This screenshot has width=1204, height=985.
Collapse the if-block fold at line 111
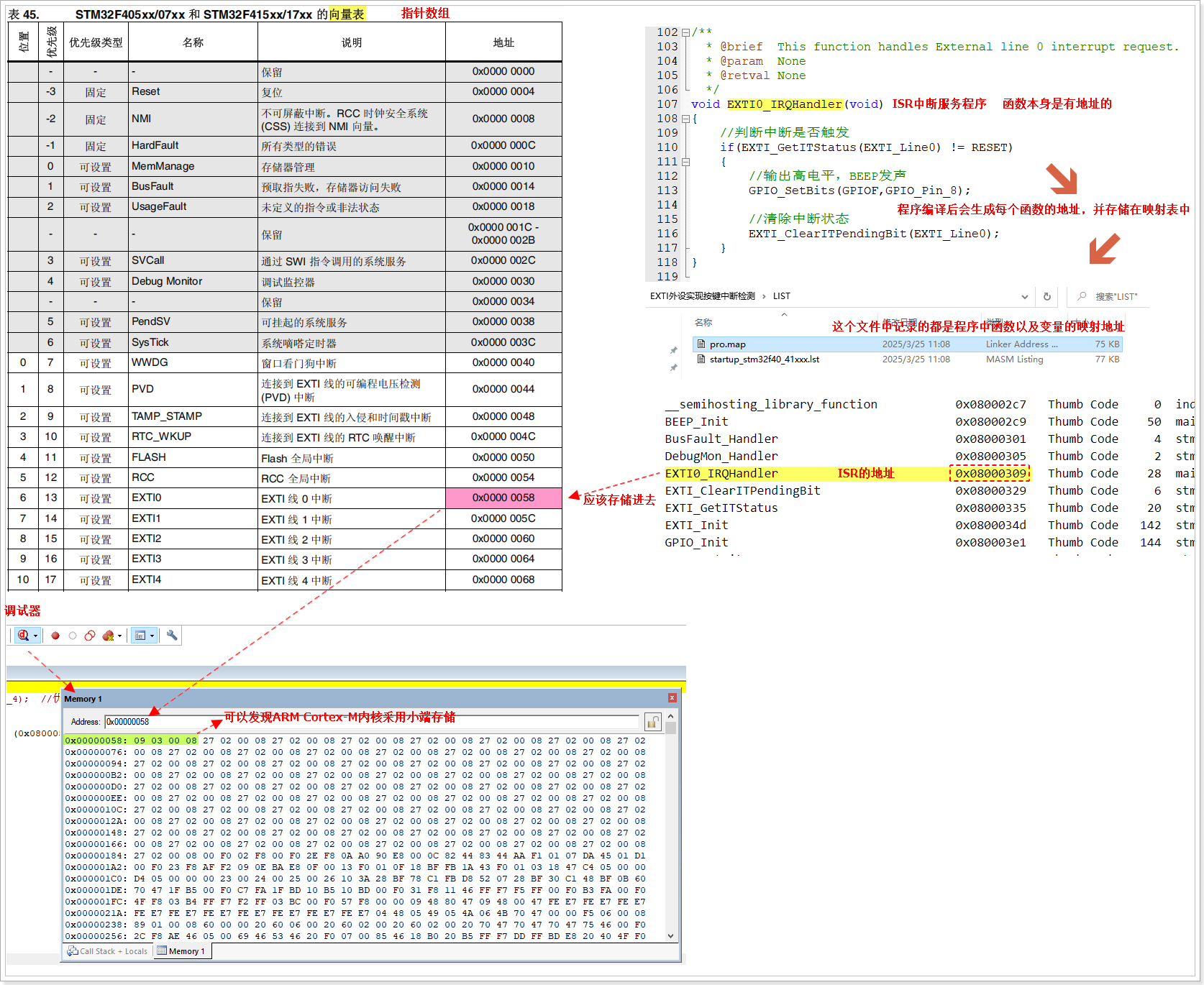point(685,162)
